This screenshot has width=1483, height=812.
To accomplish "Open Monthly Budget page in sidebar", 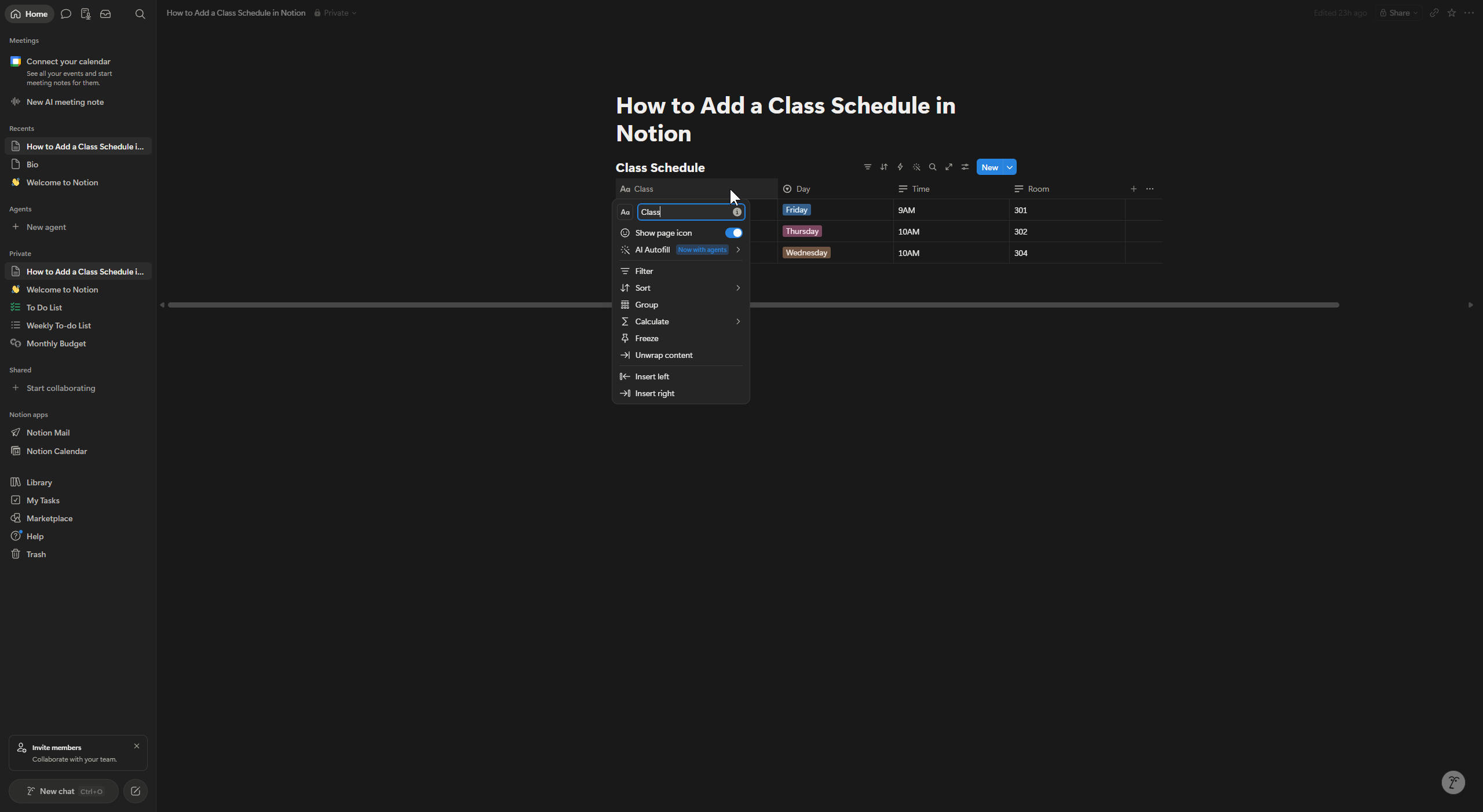I will coord(78,343).
